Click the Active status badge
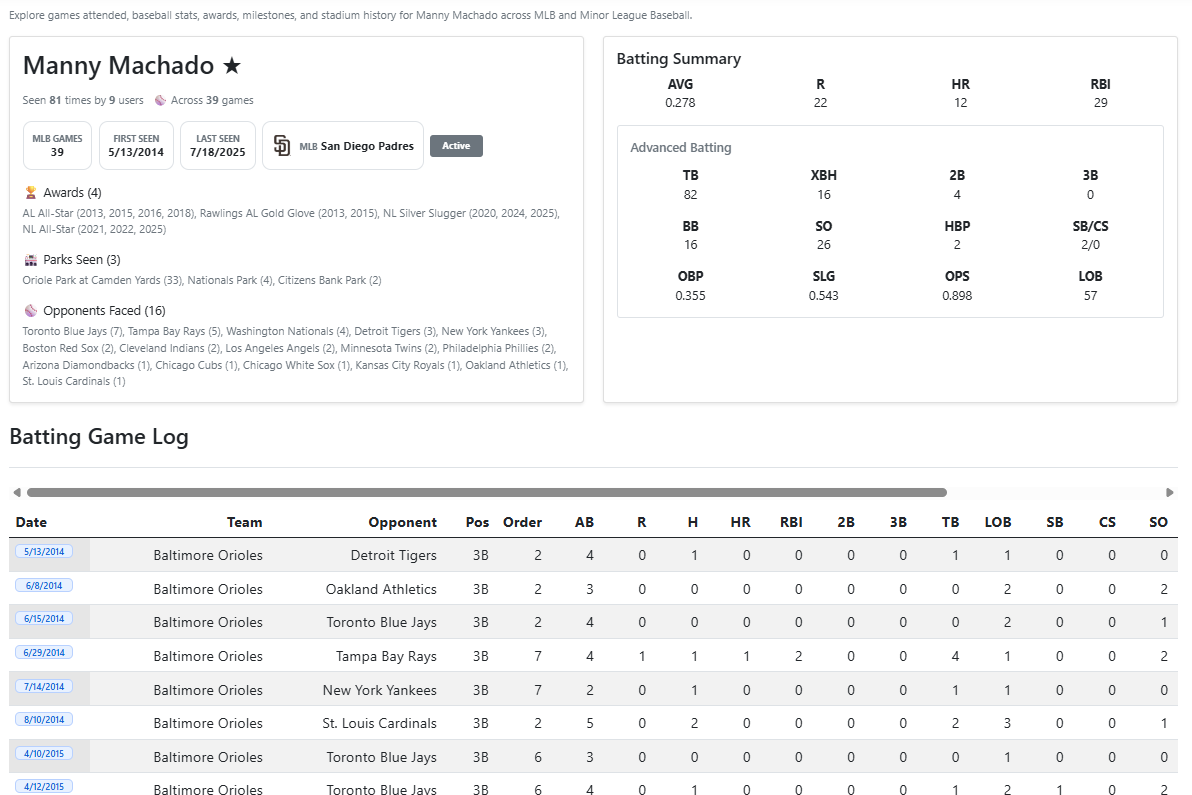Screen dimensions: 1192x795 pyautogui.click(x=456, y=146)
